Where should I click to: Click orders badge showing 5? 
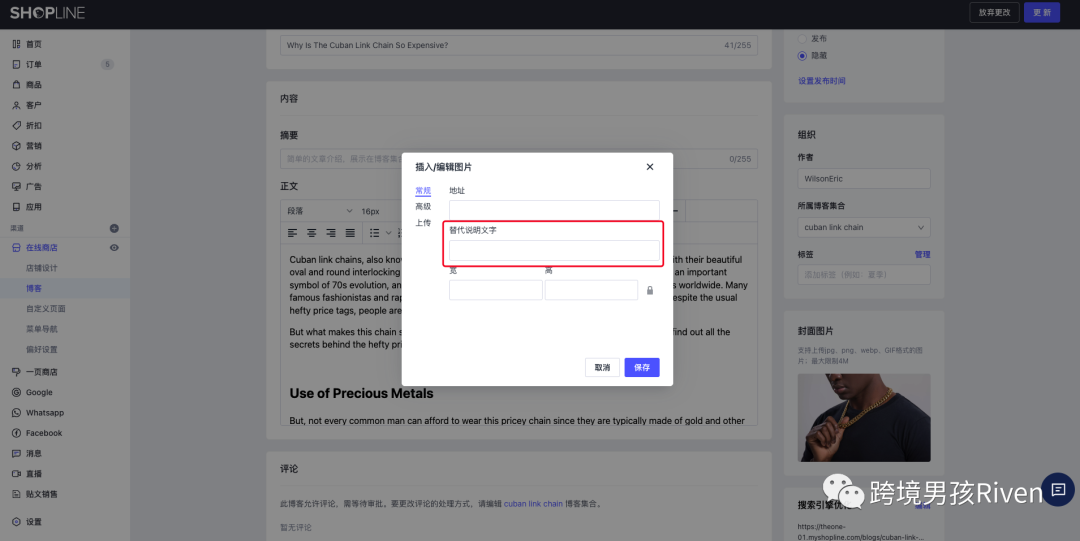pos(107,64)
